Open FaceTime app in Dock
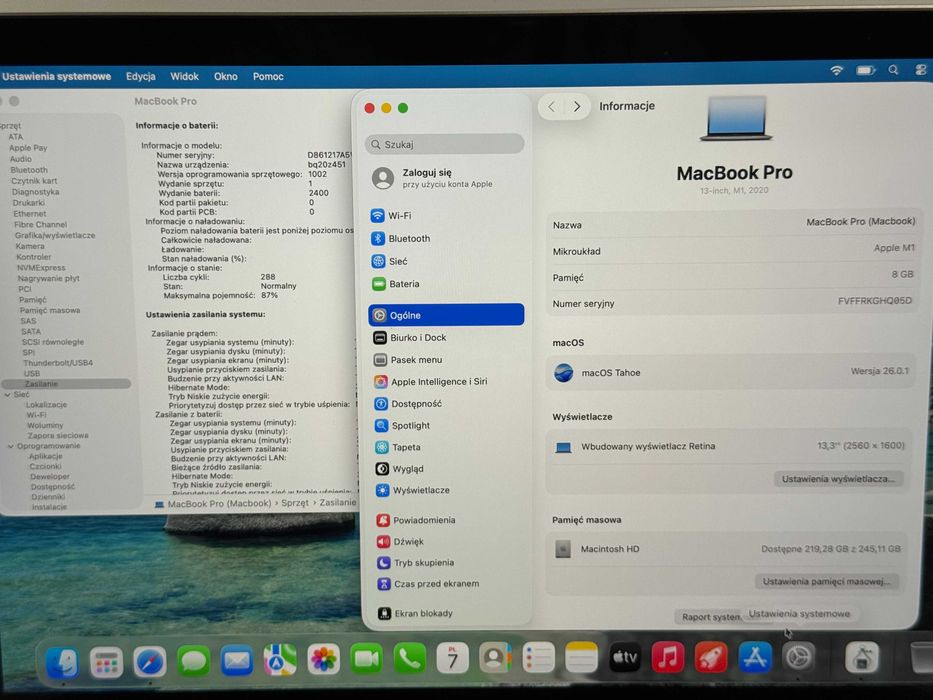This screenshot has height=700, width=933. point(367,659)
